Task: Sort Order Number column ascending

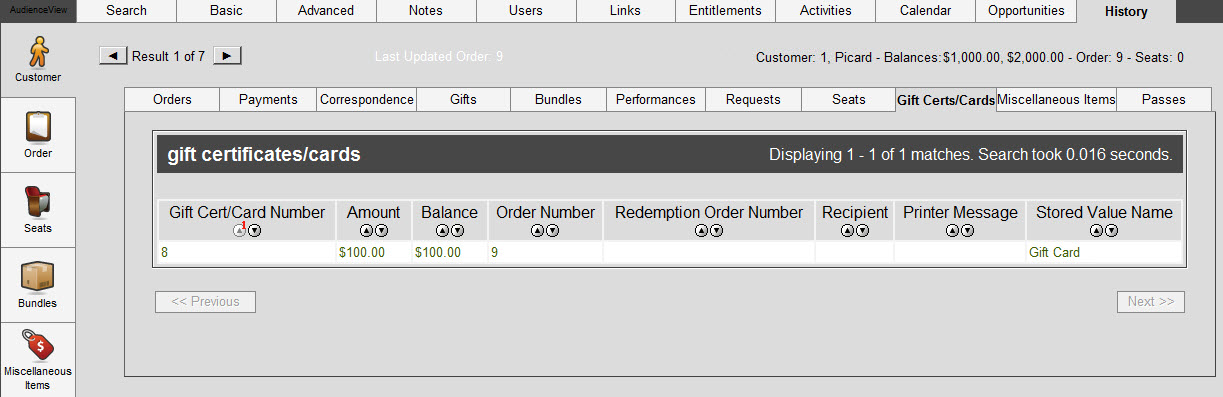Action: [538, 231]
